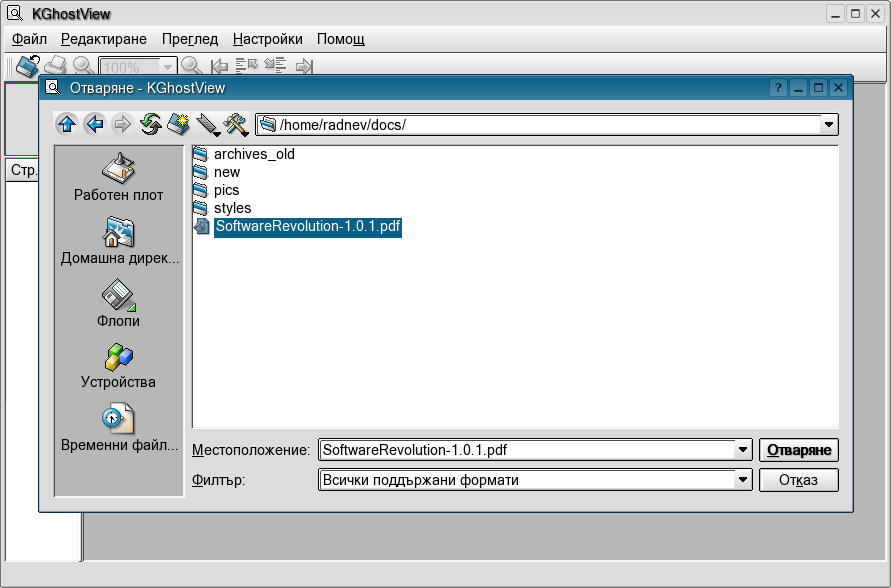Open Работен плот shortcut
The width and height of the screenshot is (891, 588).
click(x=118, y=178)
